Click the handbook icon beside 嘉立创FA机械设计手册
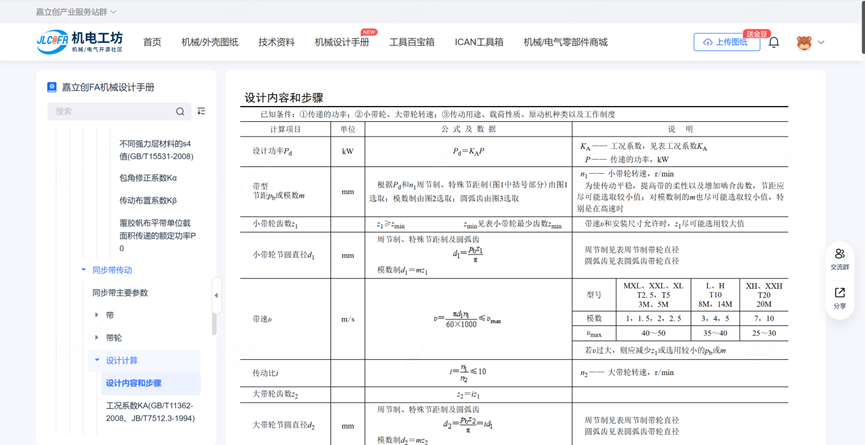Viewport: 865px width, 445px height. coord(52,87)
